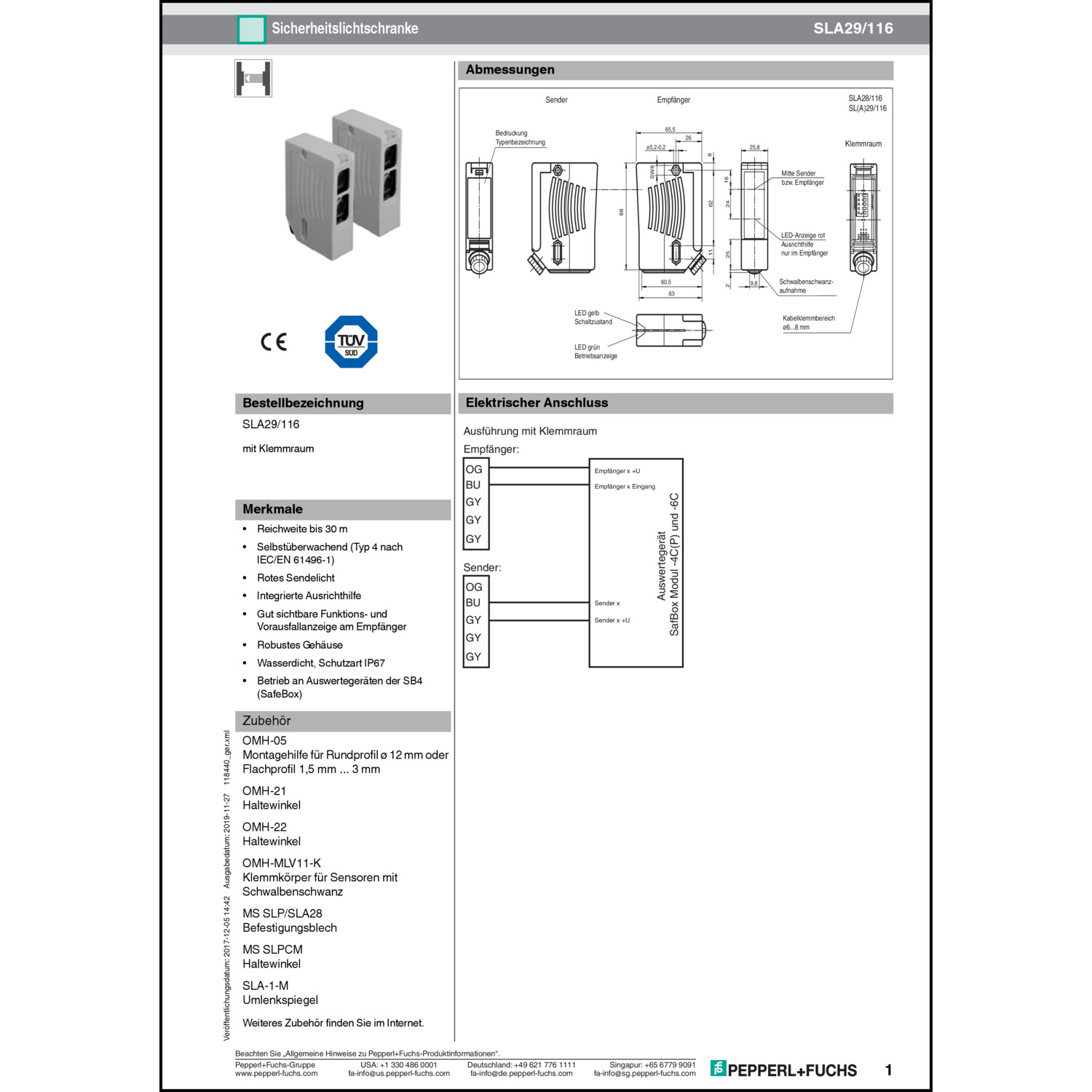Select the Elektrischer Anschluss section heading
Image resolution: width=1092 pixels, height=1092 pixels.
537,403
